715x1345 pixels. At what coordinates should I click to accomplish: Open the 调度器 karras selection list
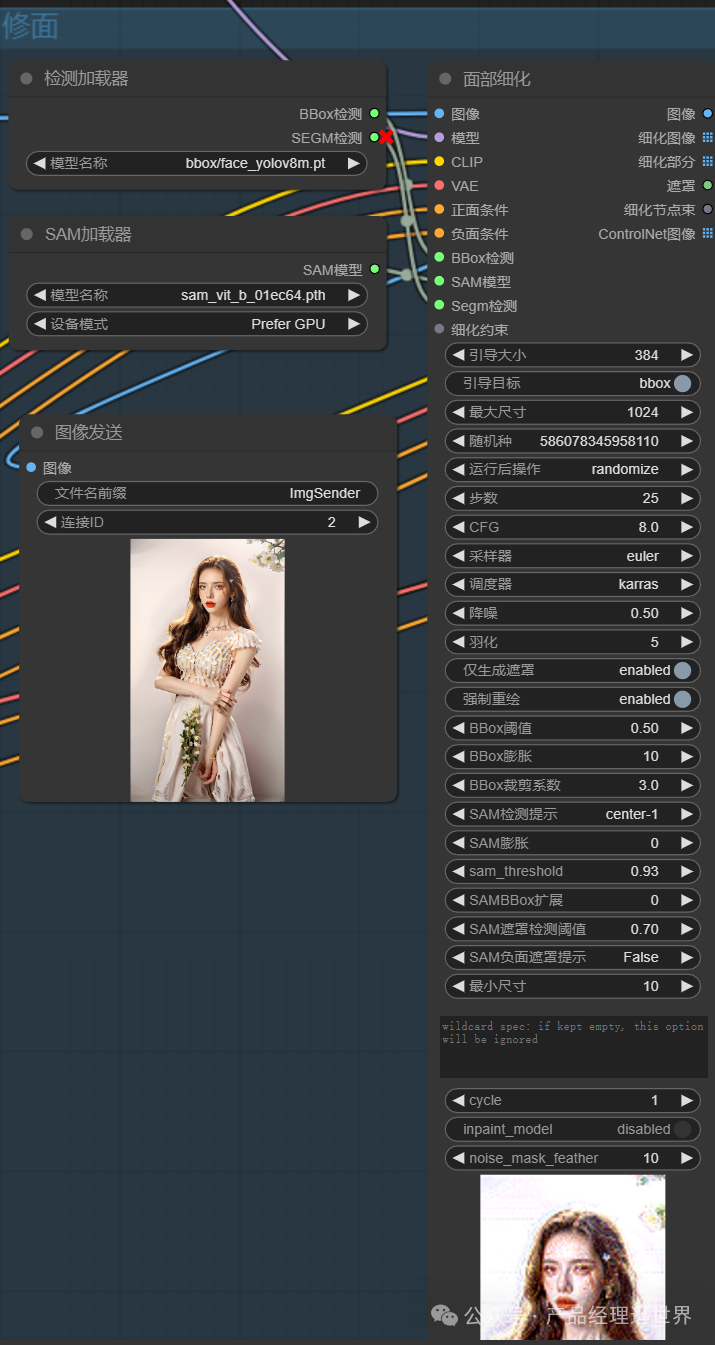pyautogui.click(x=572, y=584)
